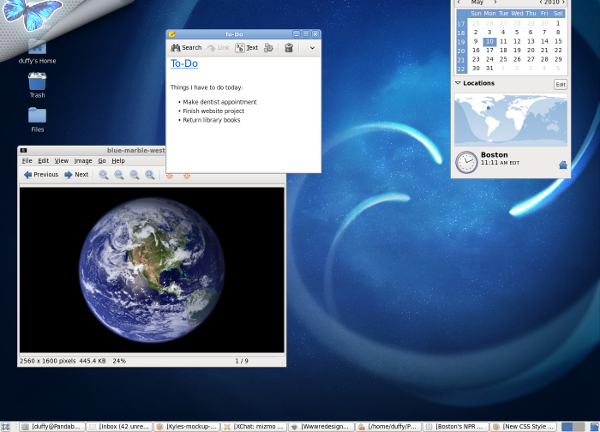The width and height of the screenshot is (600, 432).
Task: Click the Zoom Out magnifier icon
Action: point(119,175)
